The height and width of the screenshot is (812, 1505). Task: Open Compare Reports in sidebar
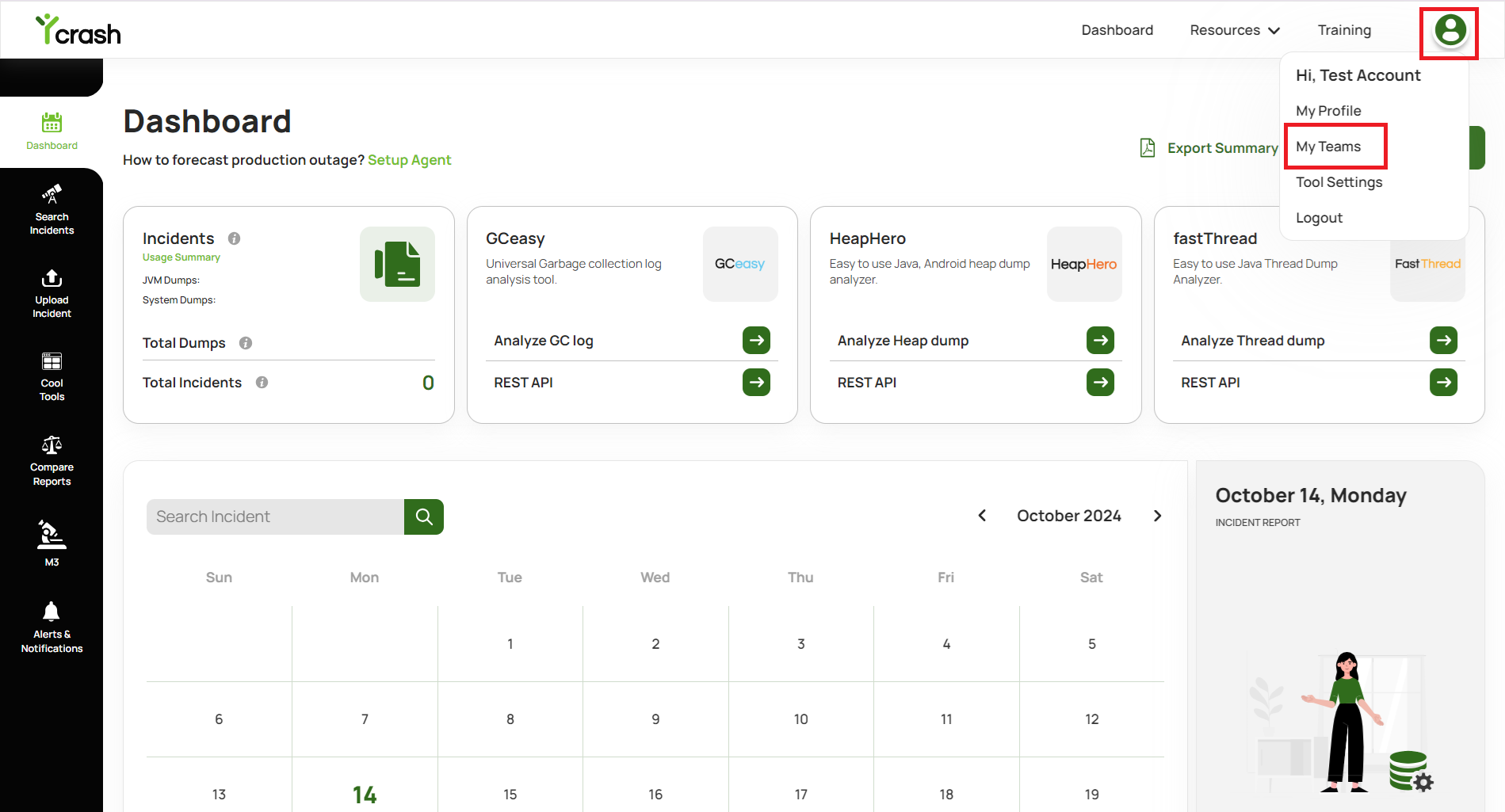[x=52, y=461]
